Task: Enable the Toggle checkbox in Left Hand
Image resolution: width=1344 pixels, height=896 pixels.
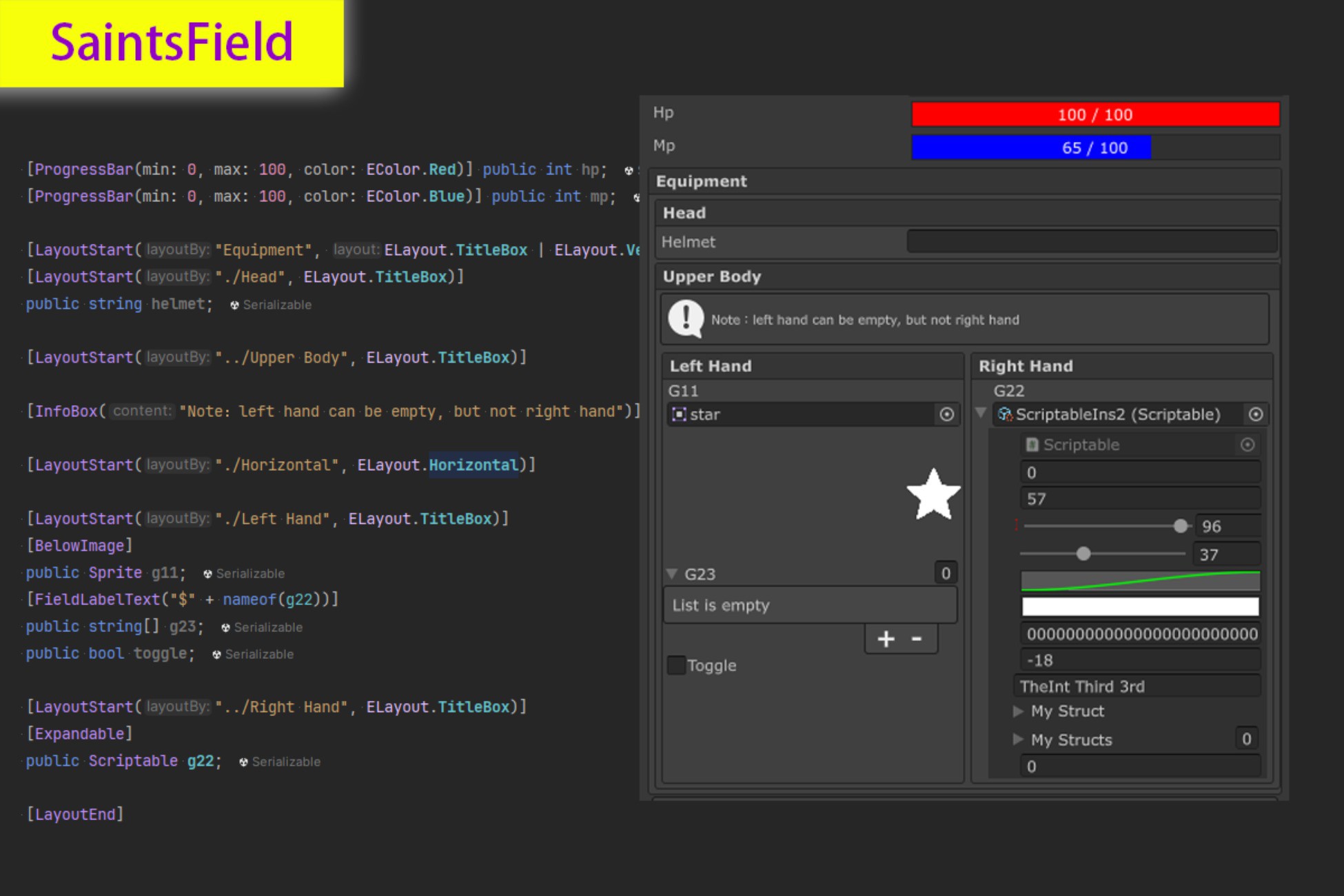Action: click(676, 664)
